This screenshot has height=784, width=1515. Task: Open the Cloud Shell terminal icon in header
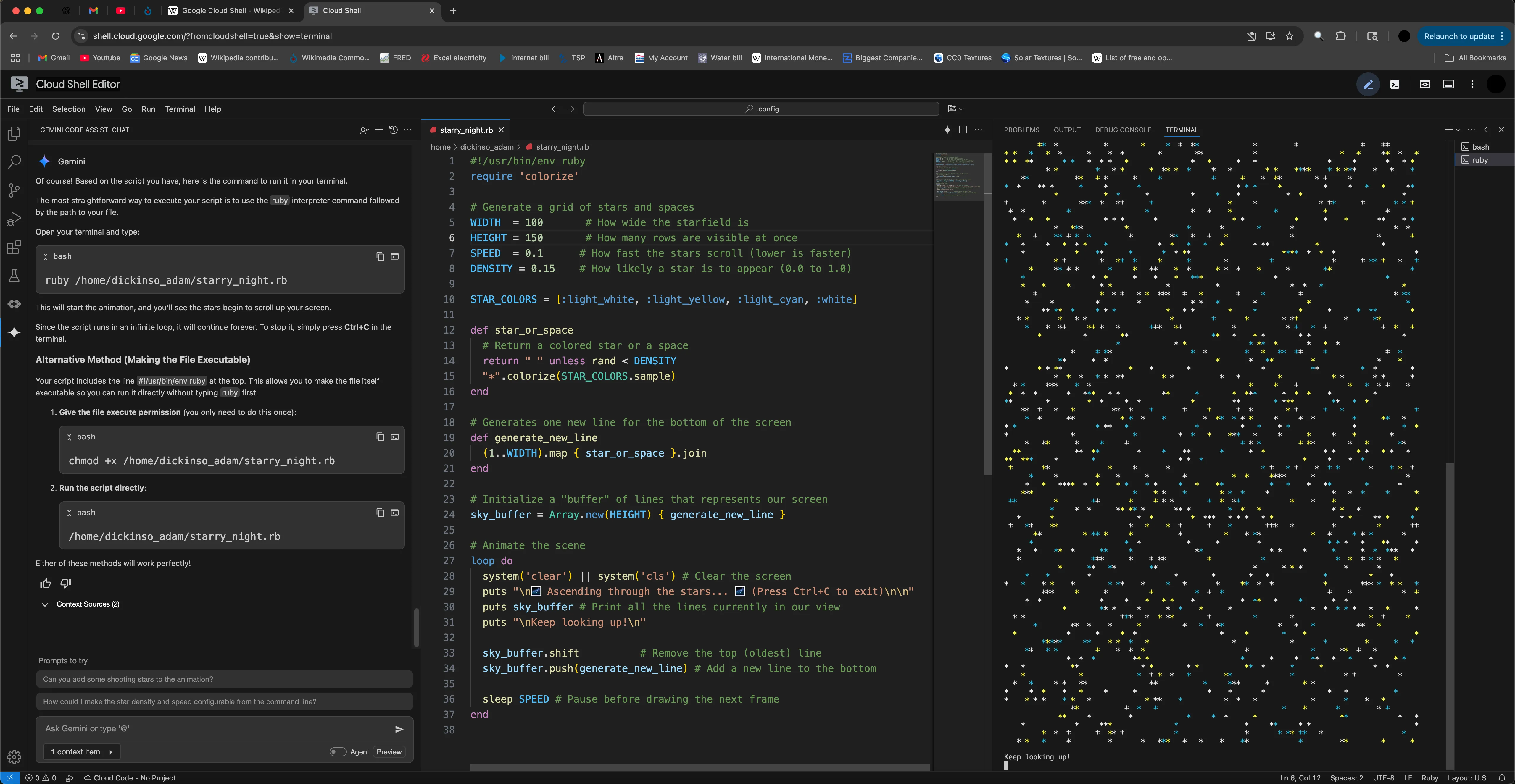point(1395,84)
